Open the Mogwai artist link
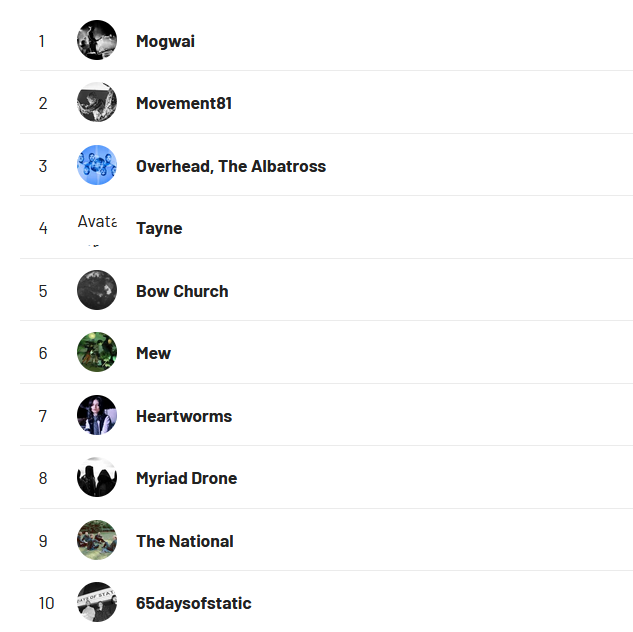633x632 pixels. (166, 41)
